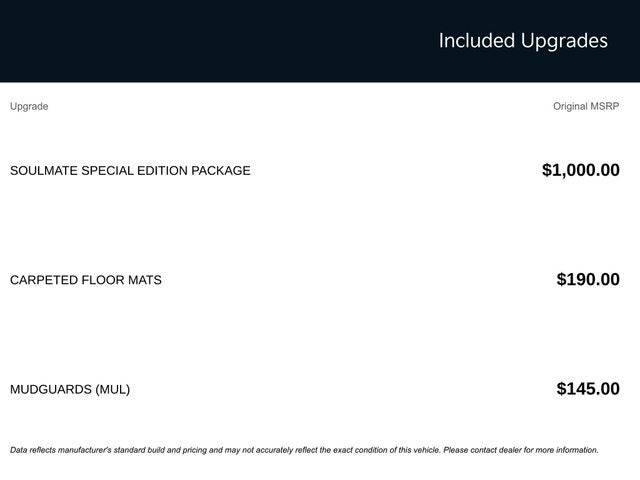The width and height of the screenshot is (640, 480).
Task: Click "Please contact dealer for more information"
Action: pos(520,450)
